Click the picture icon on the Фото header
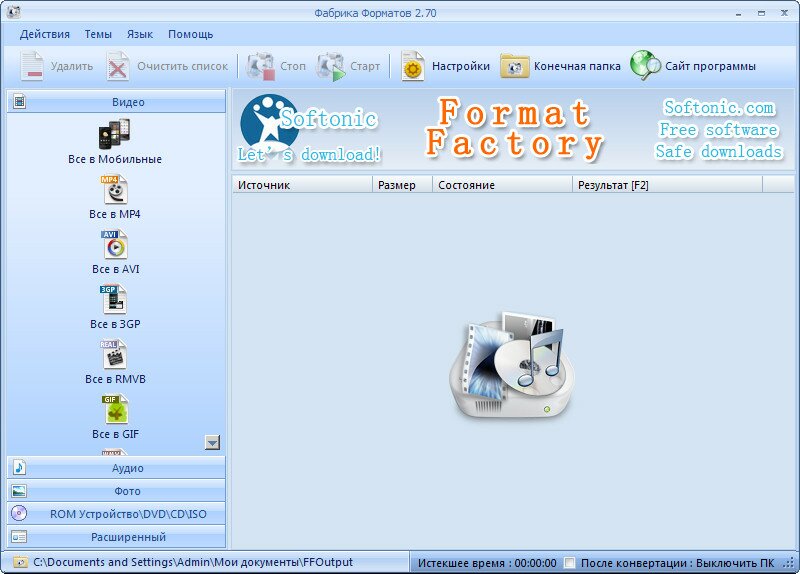Screen dimensions: 800x574 pyautogui.click(x=19, y=491)
